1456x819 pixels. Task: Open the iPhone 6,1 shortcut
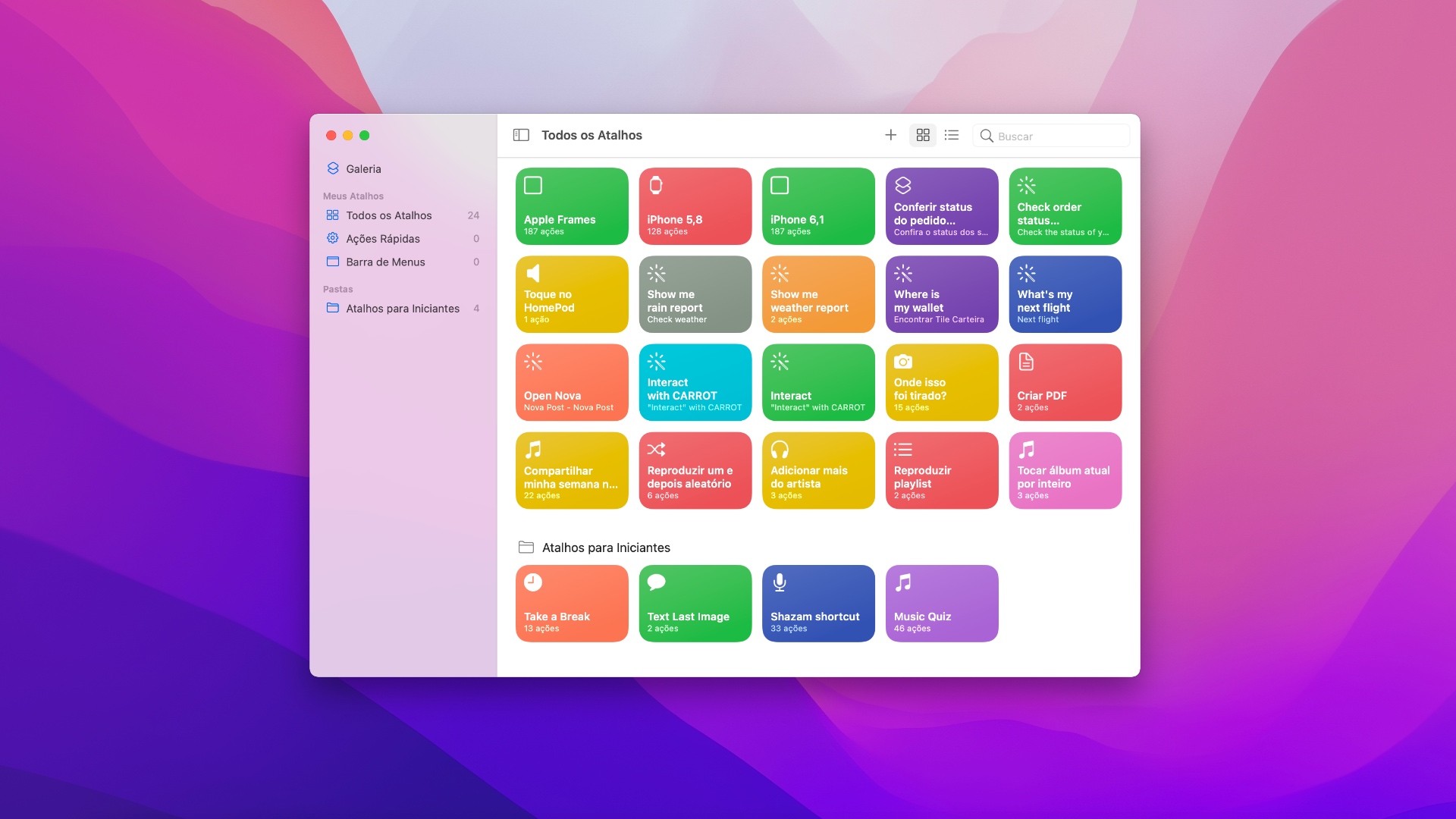[x=818, y=205]
